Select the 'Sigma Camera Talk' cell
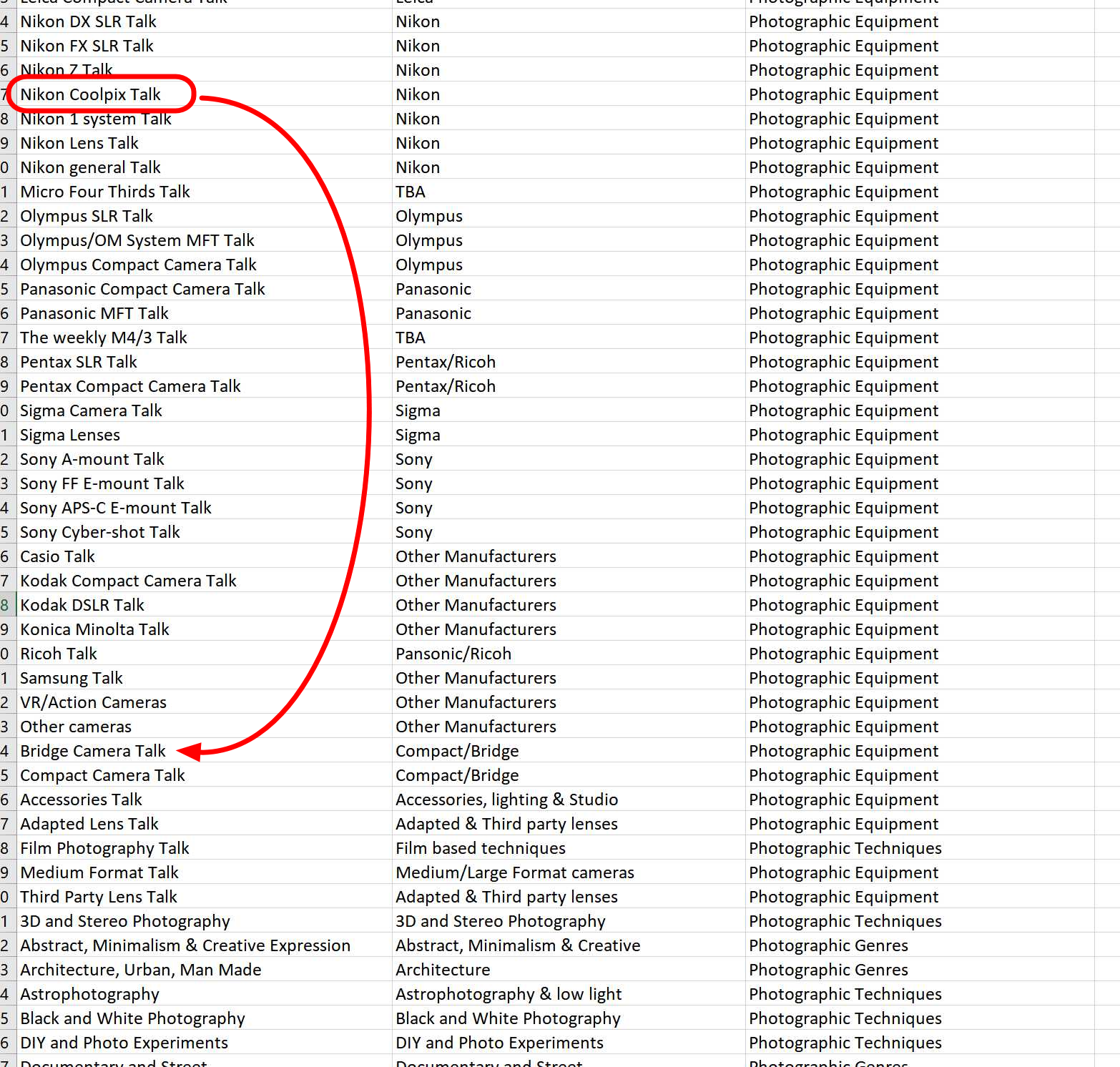 tap(204, 410)
